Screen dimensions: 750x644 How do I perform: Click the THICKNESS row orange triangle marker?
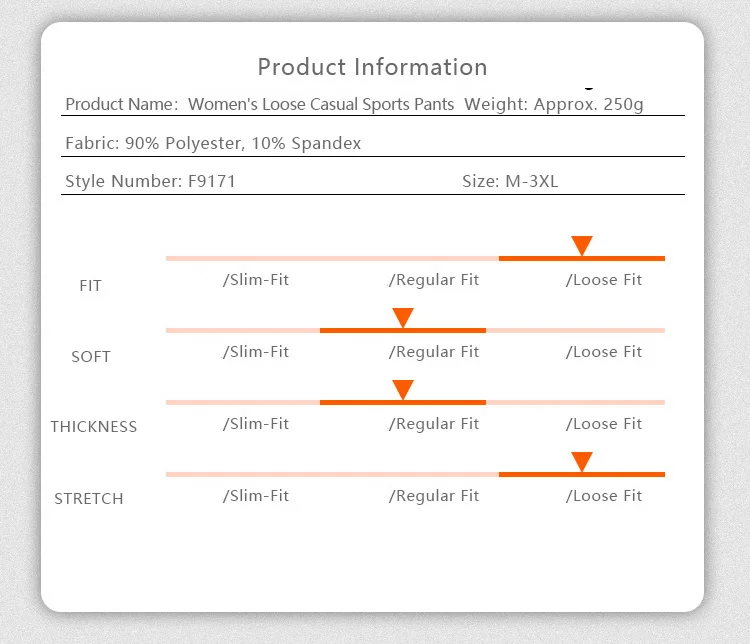click(403, 390)
